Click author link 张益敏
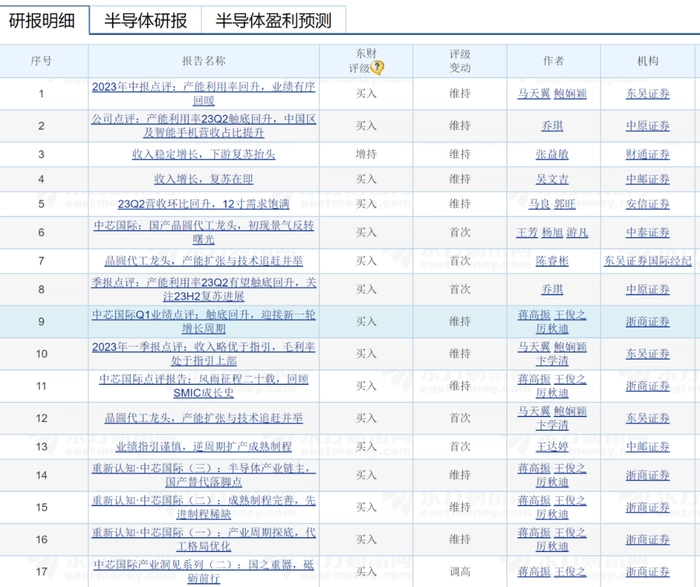Viewport: 700px width, 587px height. click(x=553, y=154)
